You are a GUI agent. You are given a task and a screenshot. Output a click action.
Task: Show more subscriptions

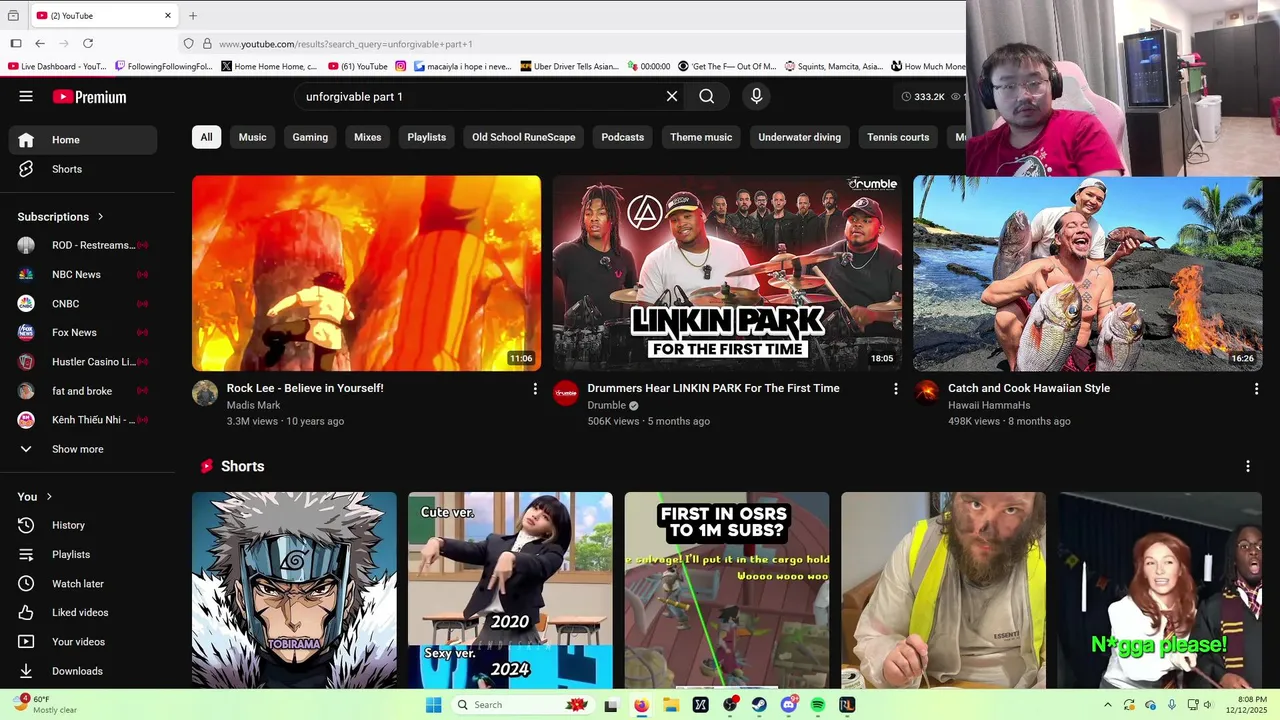(83, 449)
